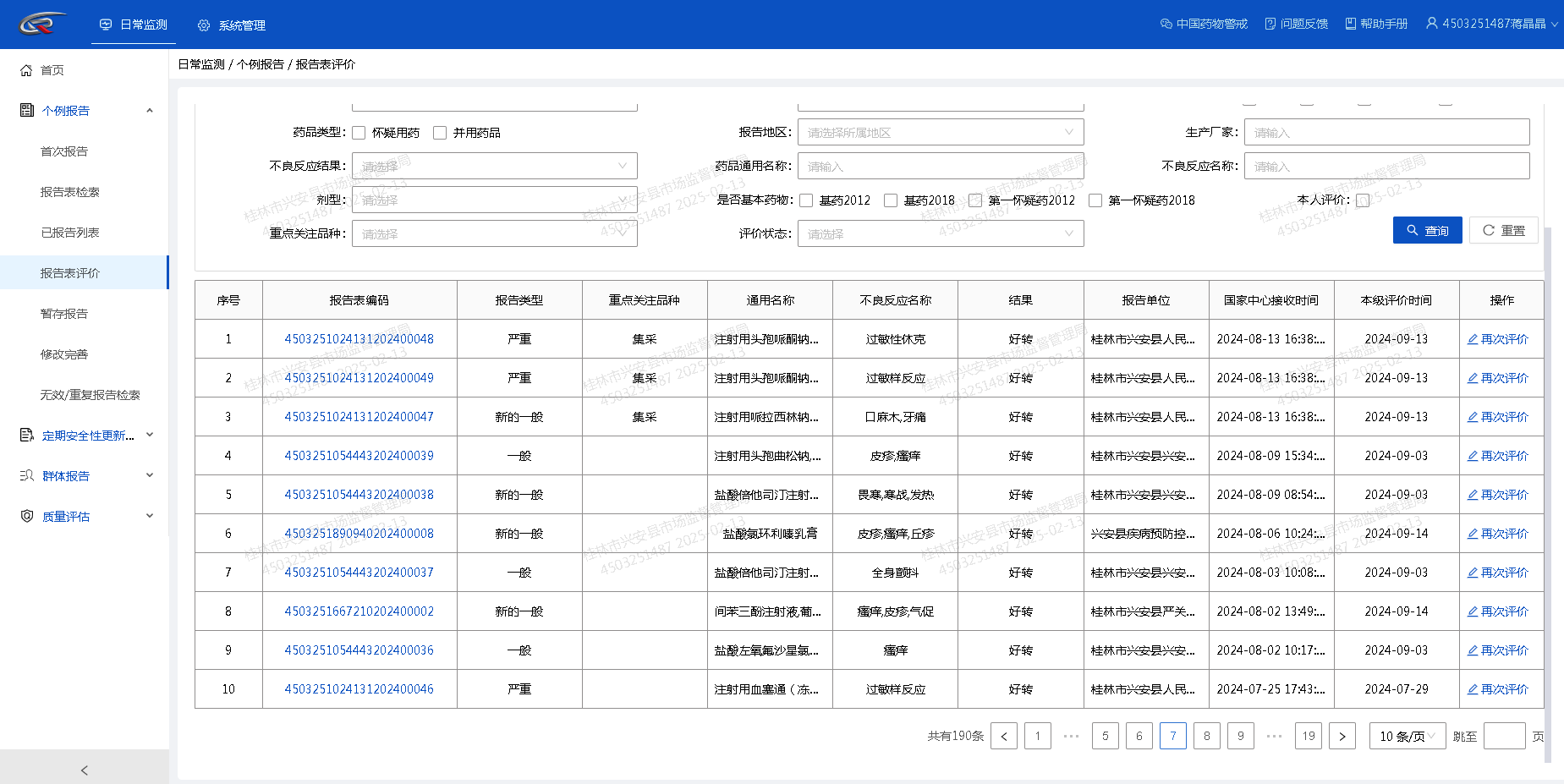Screen dimensions: 1564x784
Task: Click the home icon in sidebar
Action: point(26,70)
